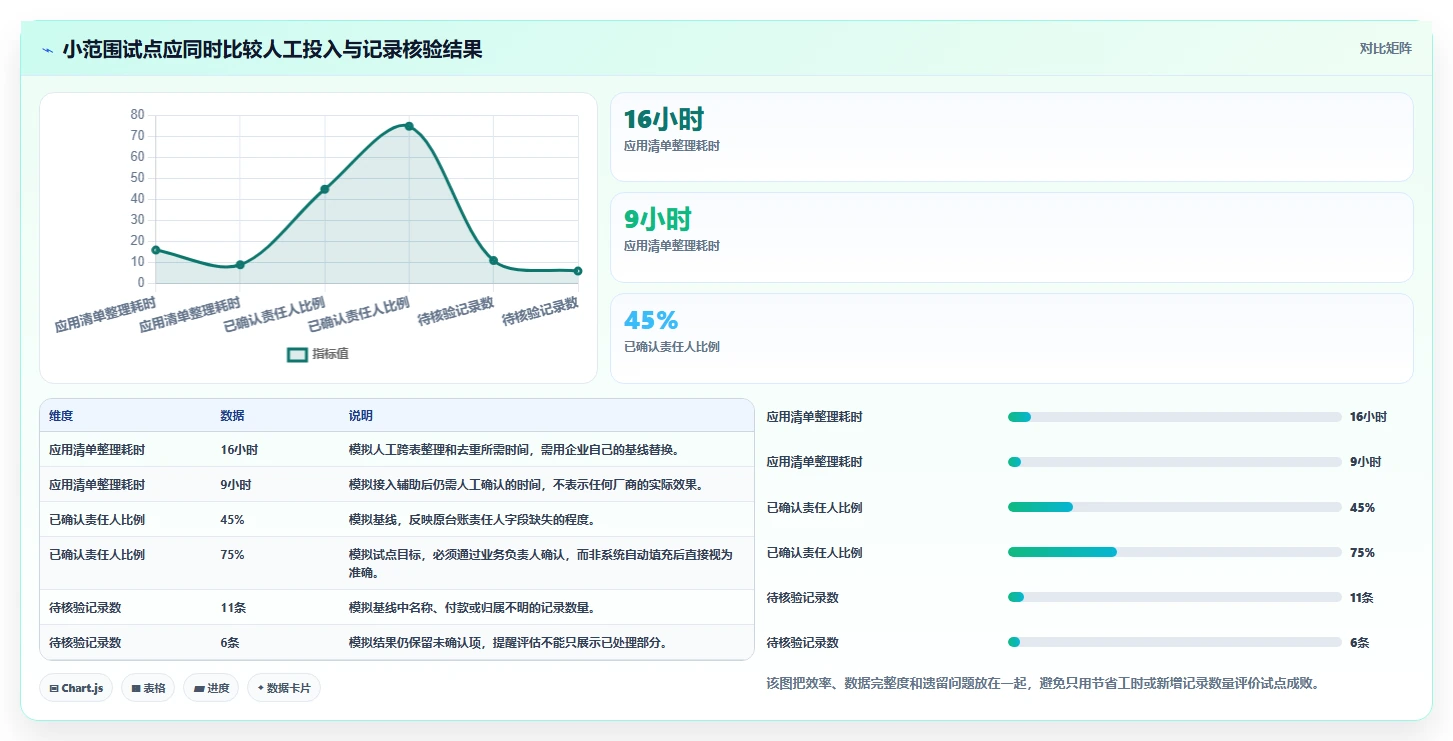Image resolution: width=1453 pixels, height=741 pixels.
Task: Click the 75% value right of progress bar
Action: pos(1362,552)
